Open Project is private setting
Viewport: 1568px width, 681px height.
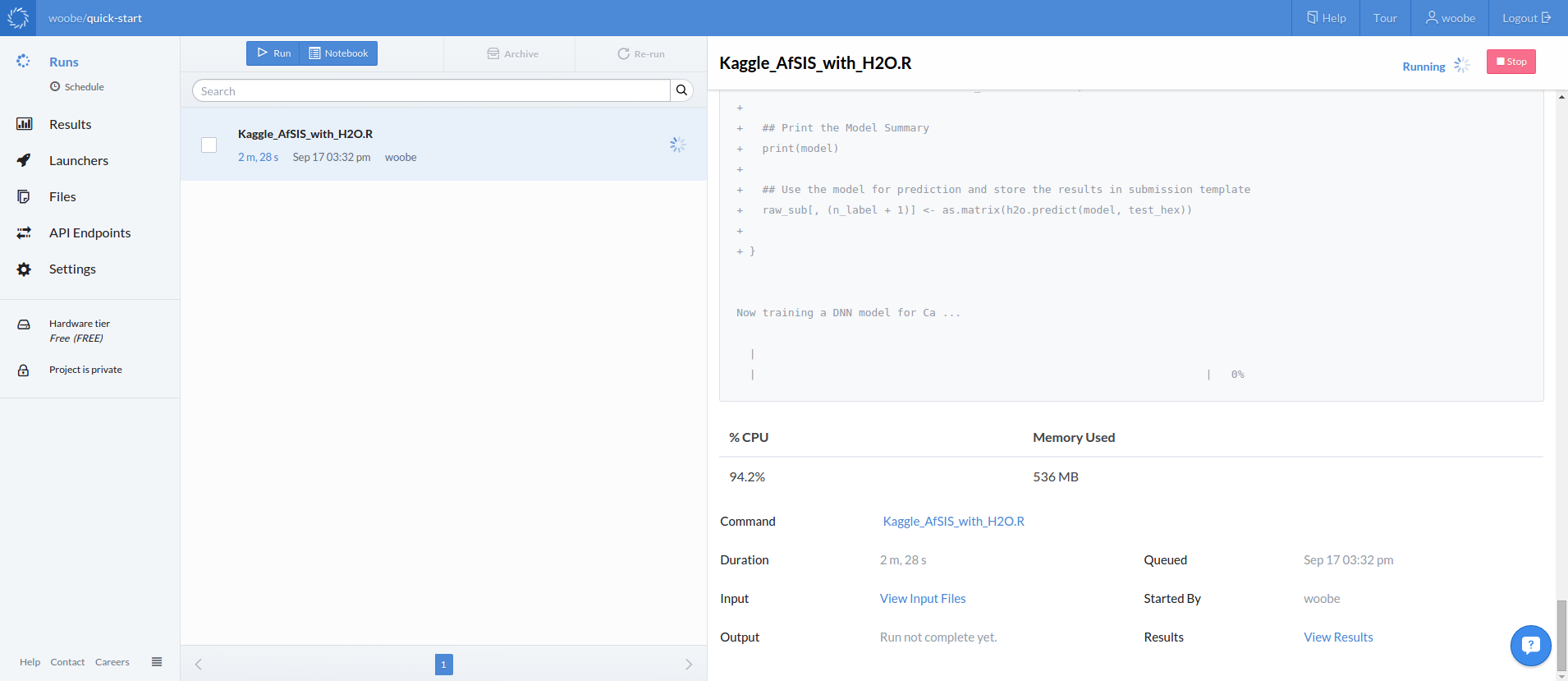85,370
